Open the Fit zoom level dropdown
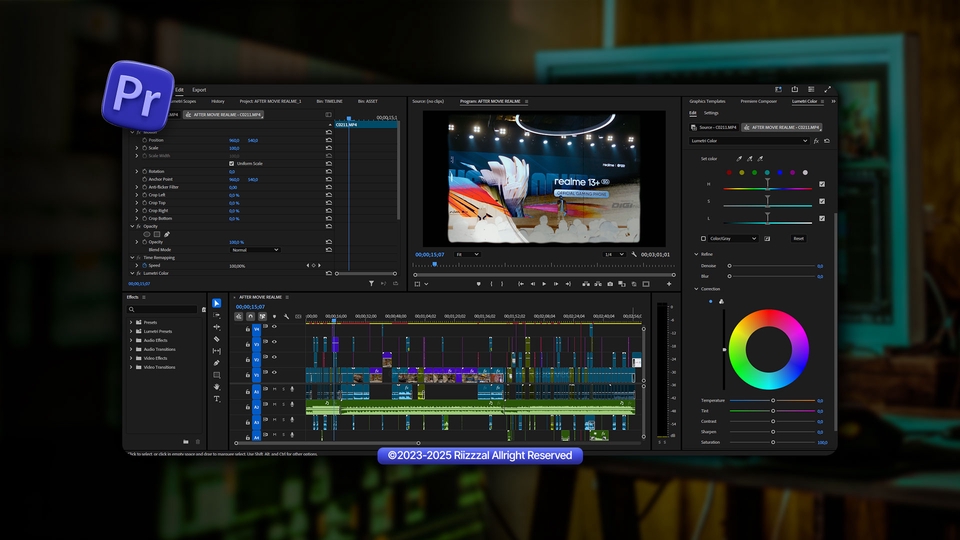This screenshot has width=960, height=540. [x=467, y=255]
